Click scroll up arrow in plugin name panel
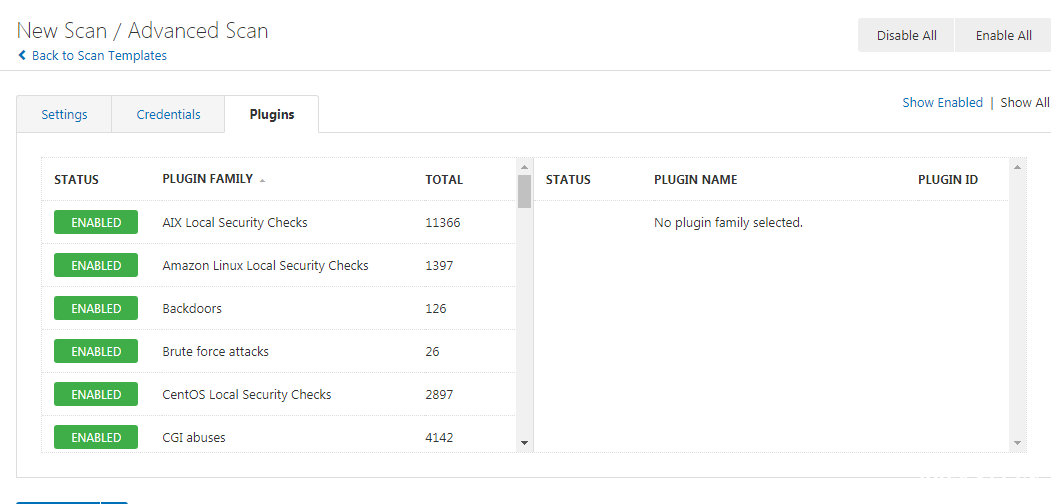 [1018, 166]
